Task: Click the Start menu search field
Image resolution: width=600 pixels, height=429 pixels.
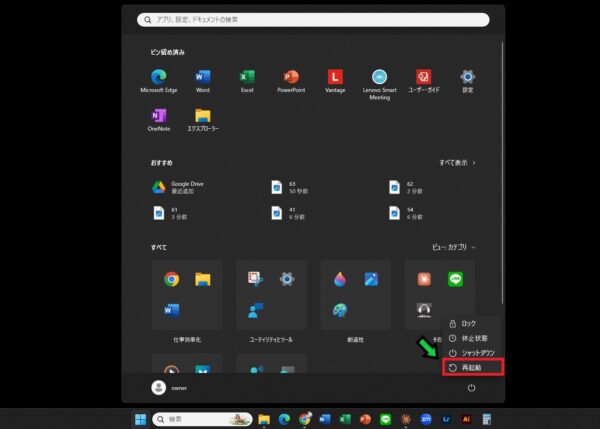Action: tap(313, 20)
